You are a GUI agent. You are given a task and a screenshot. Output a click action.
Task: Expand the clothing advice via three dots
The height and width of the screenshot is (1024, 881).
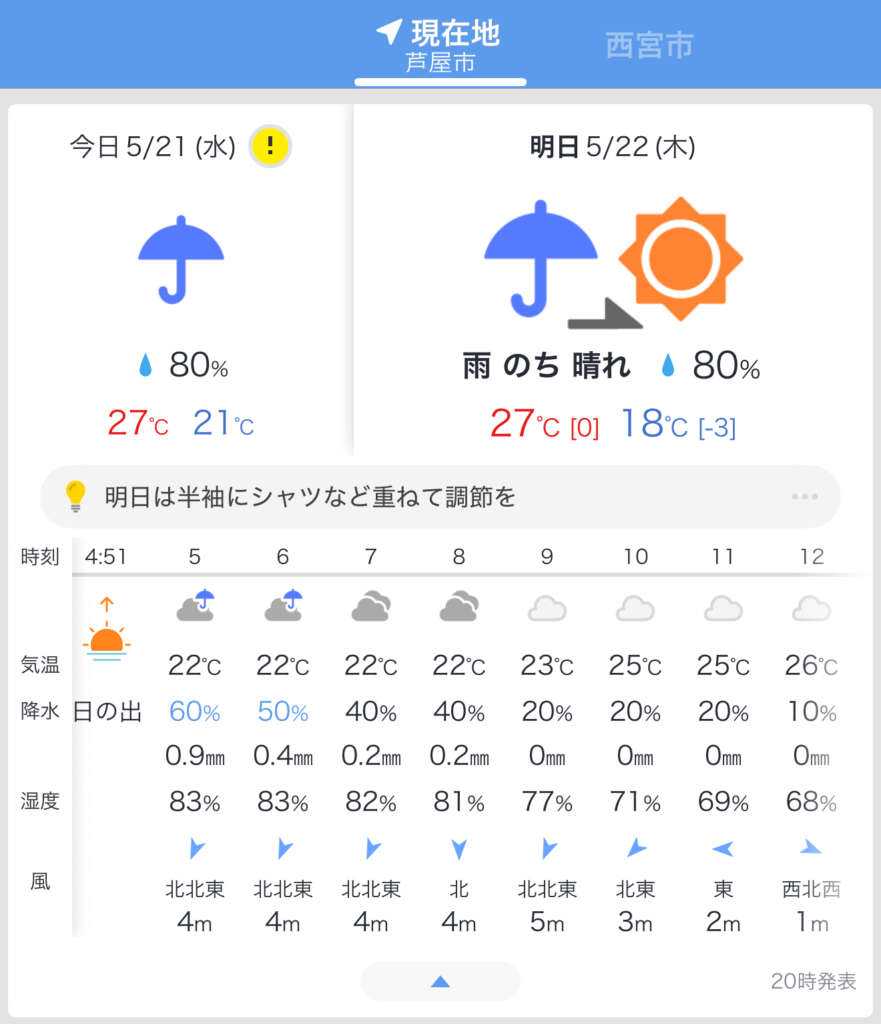tap(805, 496)
